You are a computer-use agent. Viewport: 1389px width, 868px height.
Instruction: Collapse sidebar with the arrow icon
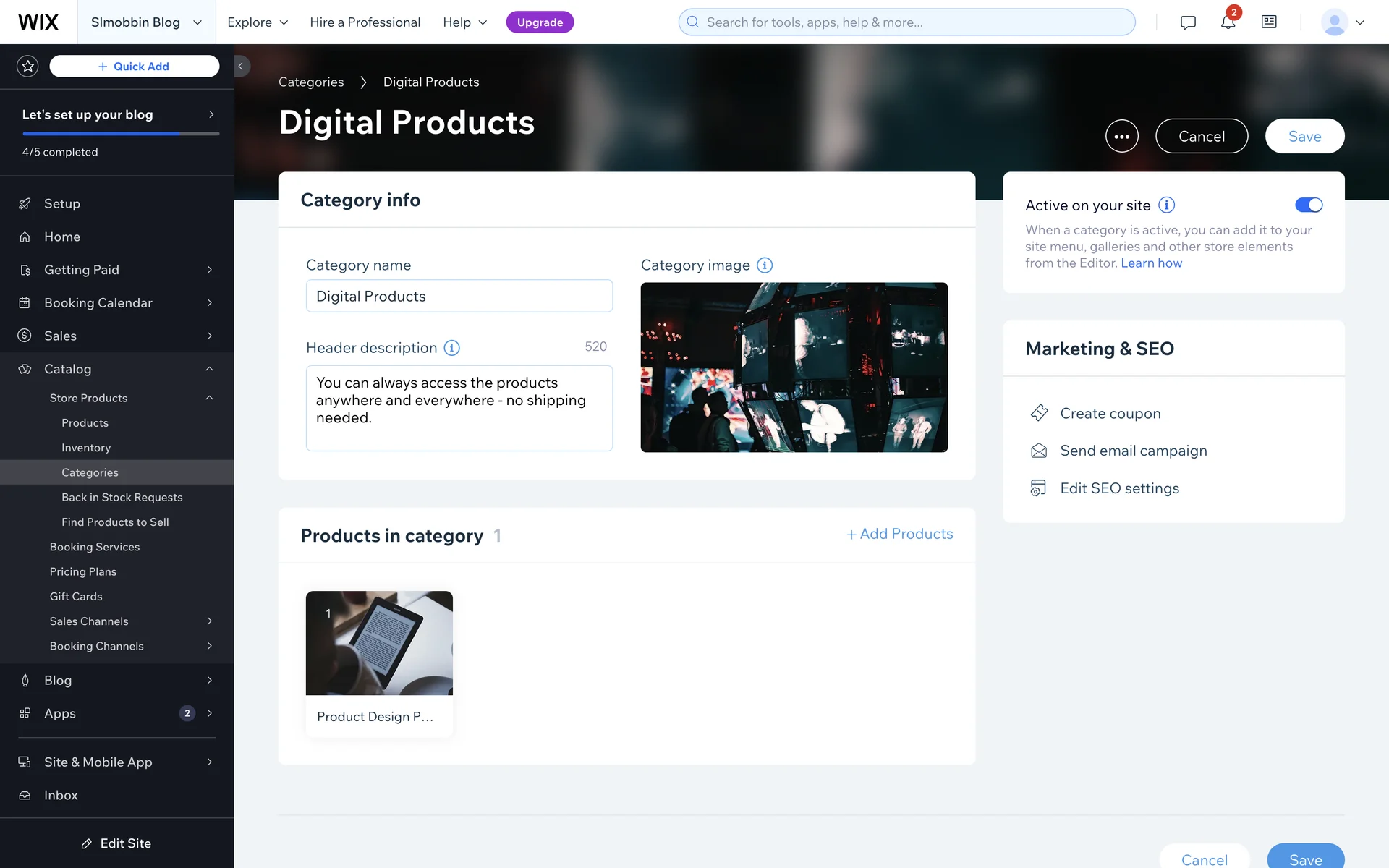coord(241,67)
